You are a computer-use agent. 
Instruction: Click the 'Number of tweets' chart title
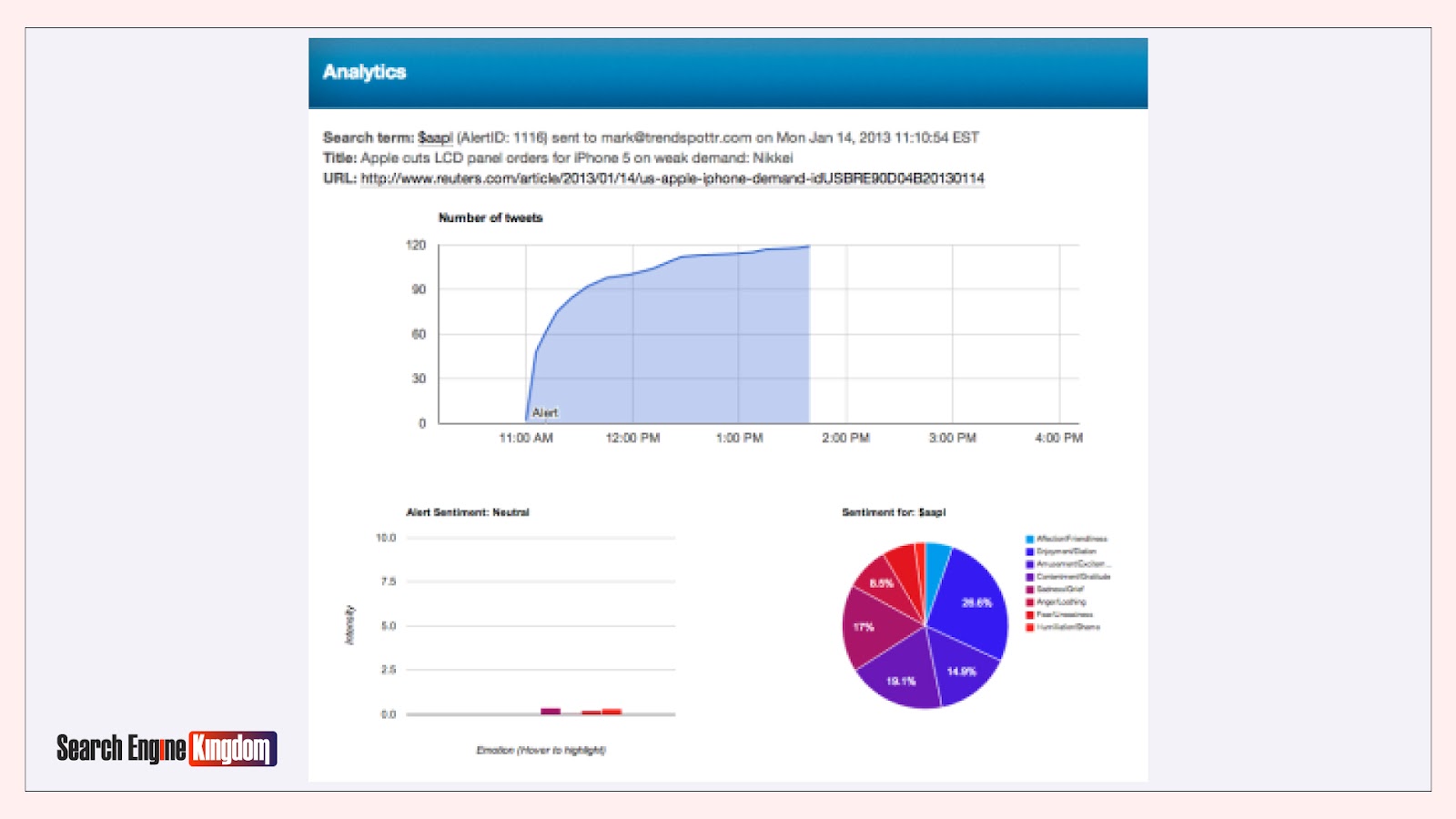point(490,217)
